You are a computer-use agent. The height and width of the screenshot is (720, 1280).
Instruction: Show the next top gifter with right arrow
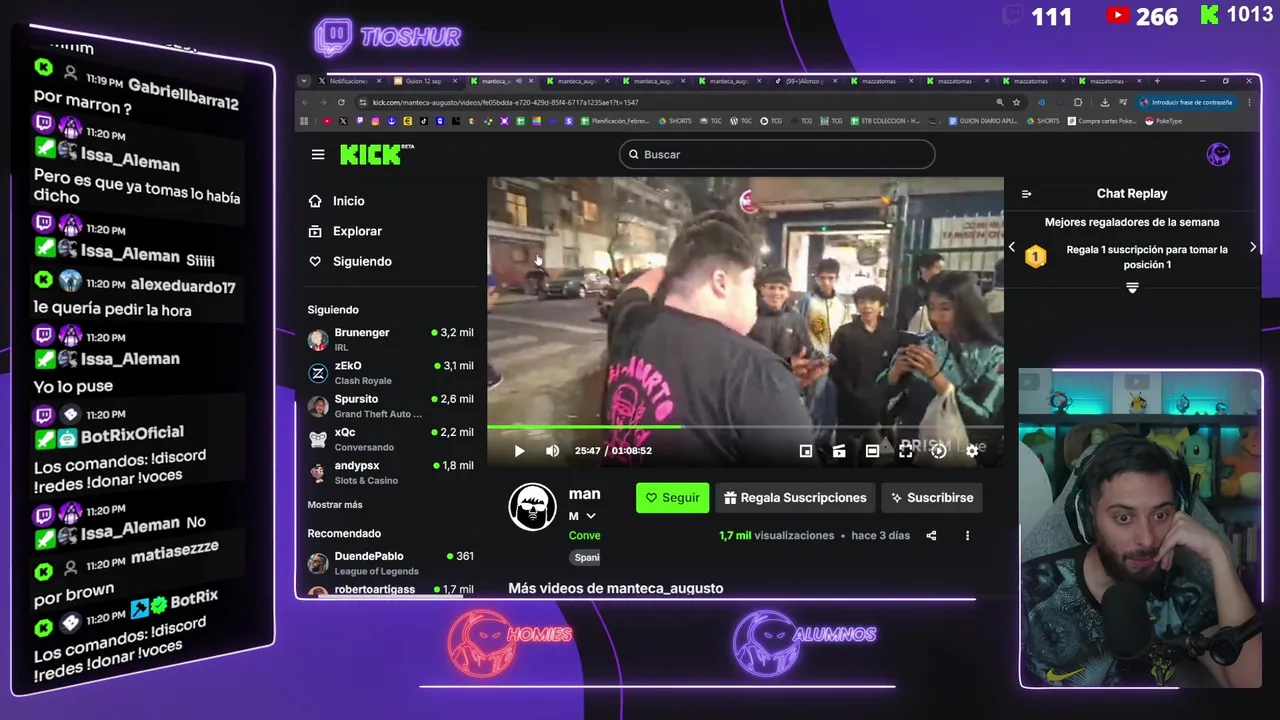pos(1253,247)
